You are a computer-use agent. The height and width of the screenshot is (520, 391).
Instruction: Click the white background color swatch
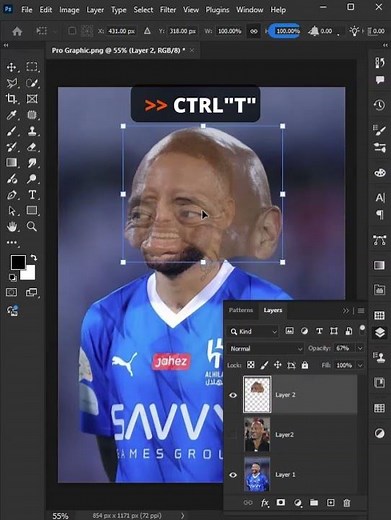point(30,274)
